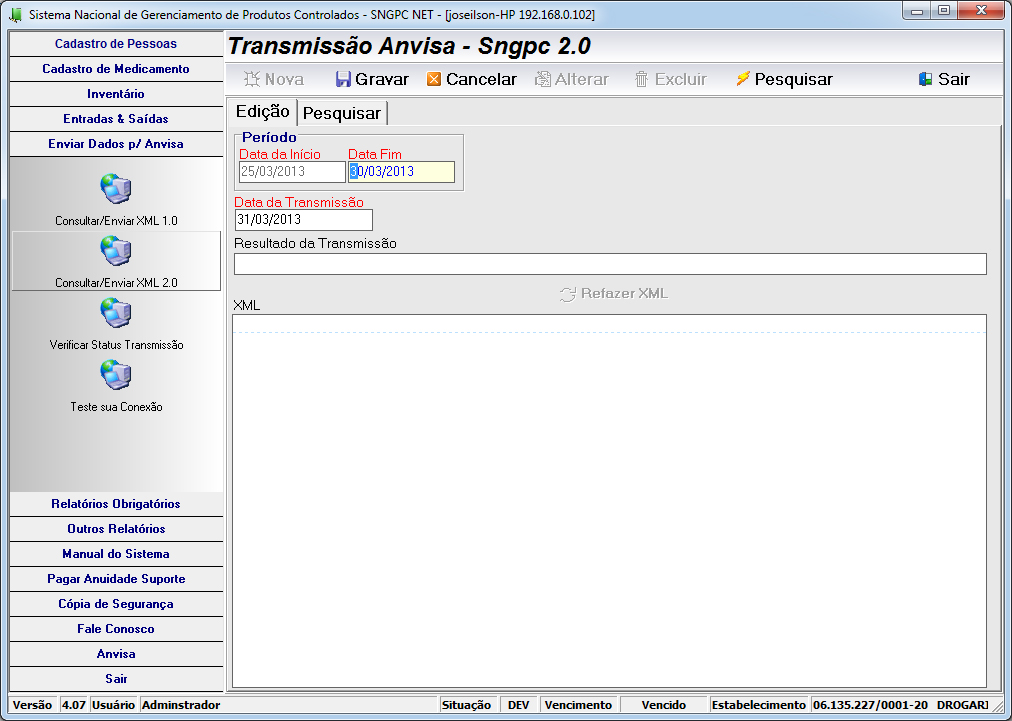The height and width of the screenshot is (721, 1012).
Task: Click the Refazer XML refresh icon
Action: click(x=567, y=294)
